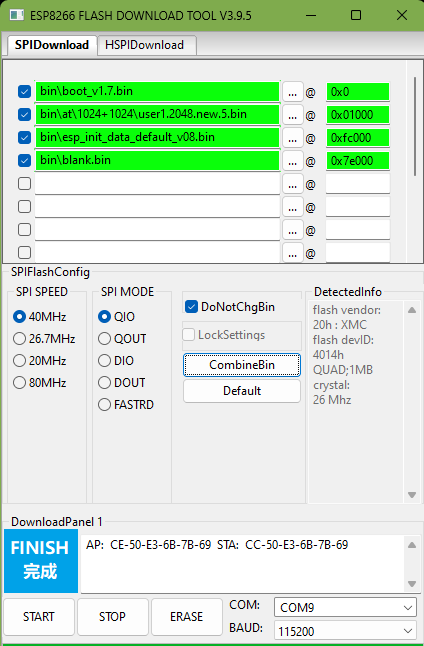This screenshot has width=424, height=646.
Task: Browse for file next to esp_init_data_default_v08.bin
Action: [293, 138]
